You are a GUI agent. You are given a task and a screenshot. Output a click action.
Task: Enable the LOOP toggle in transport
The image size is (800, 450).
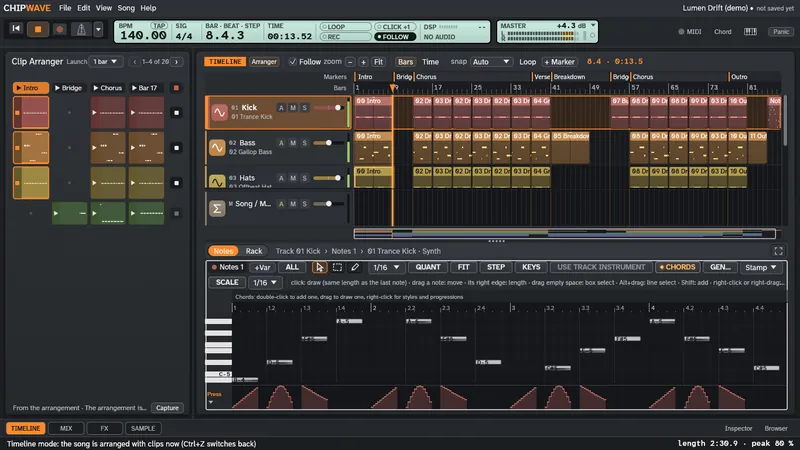click(345, 27)
